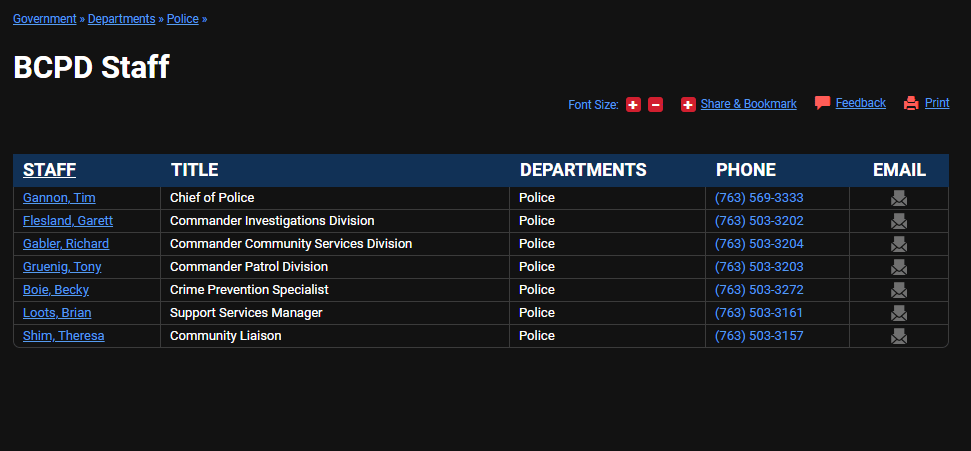The width and height of the screenshot is (971, 451).
Task: Click the red printer icon
Action: 911,103
